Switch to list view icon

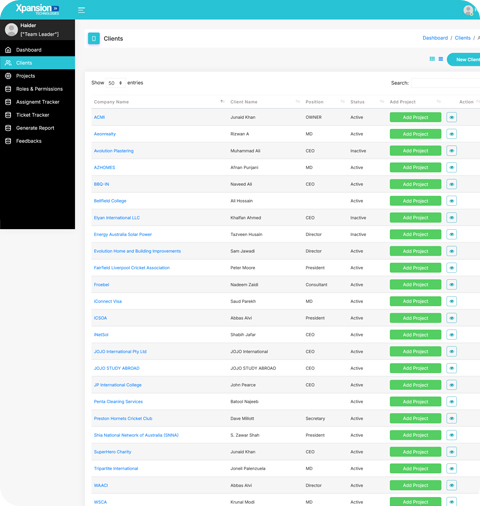pos(441,59)
